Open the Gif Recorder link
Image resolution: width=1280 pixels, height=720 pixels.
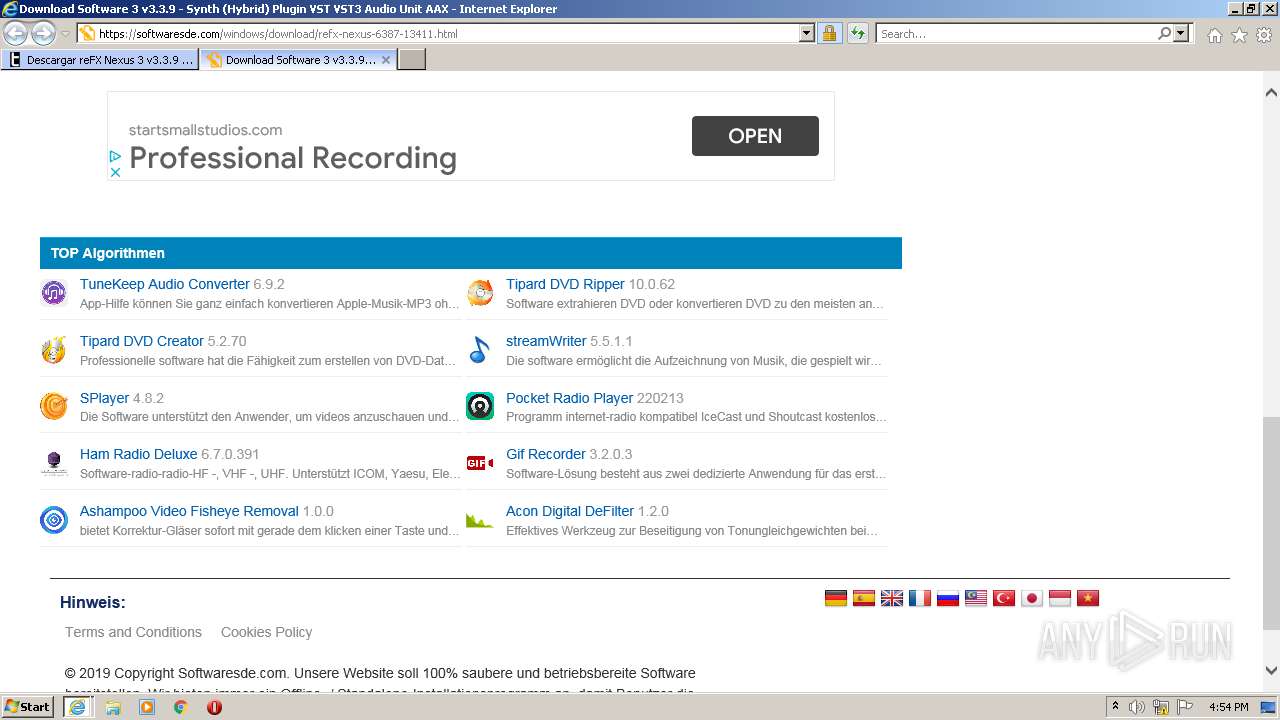[x=546, y=454]
